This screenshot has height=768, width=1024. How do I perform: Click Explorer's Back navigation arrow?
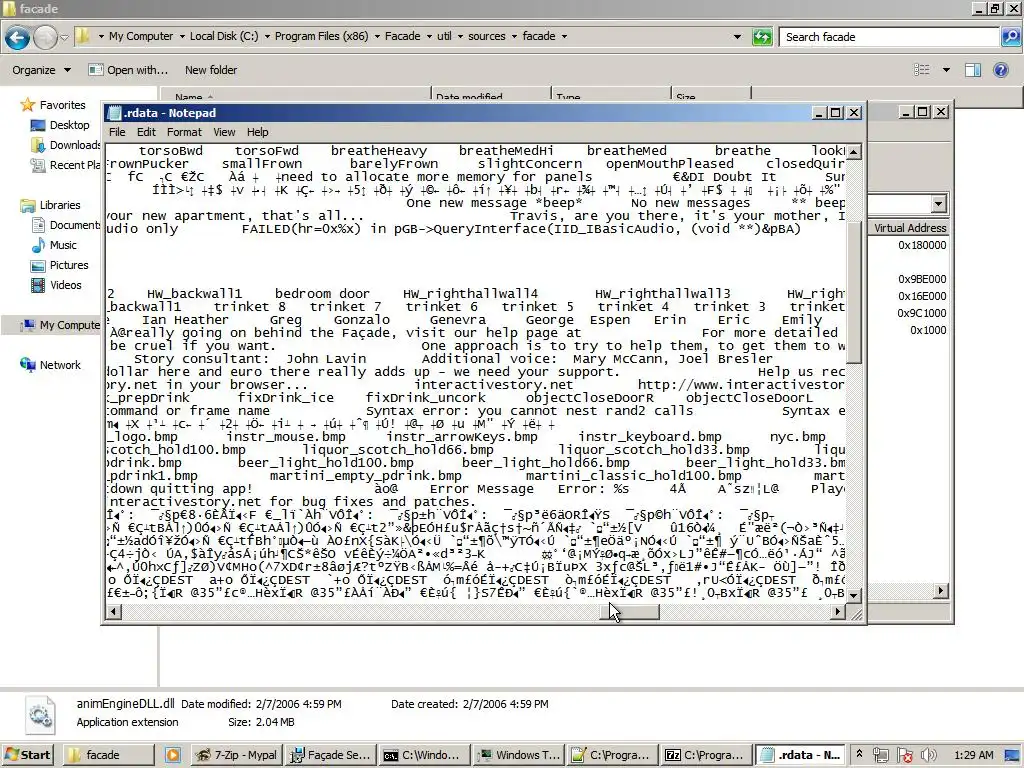point(18,37)
